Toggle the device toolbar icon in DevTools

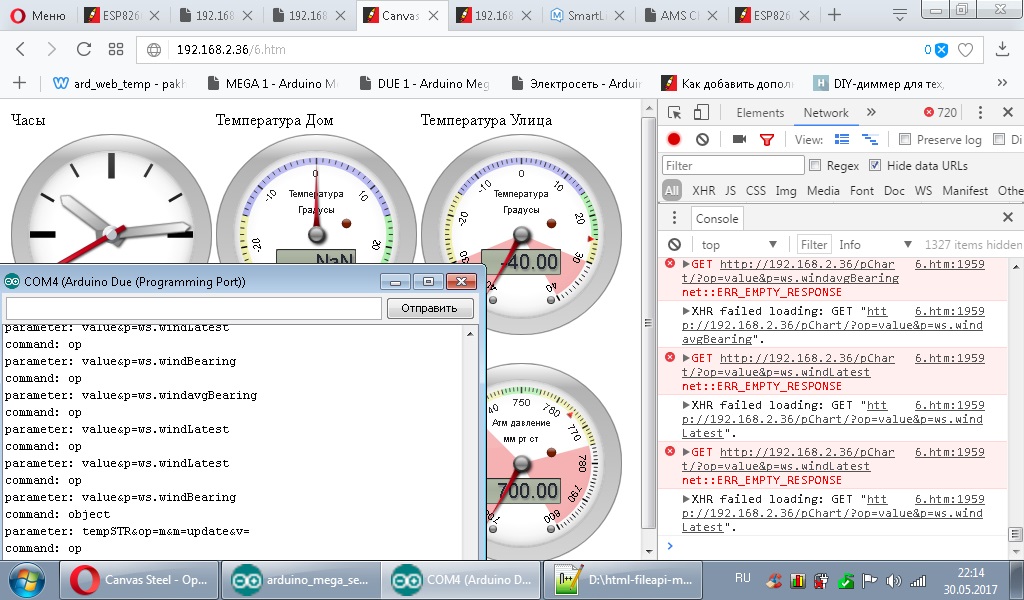pos(701,113)
